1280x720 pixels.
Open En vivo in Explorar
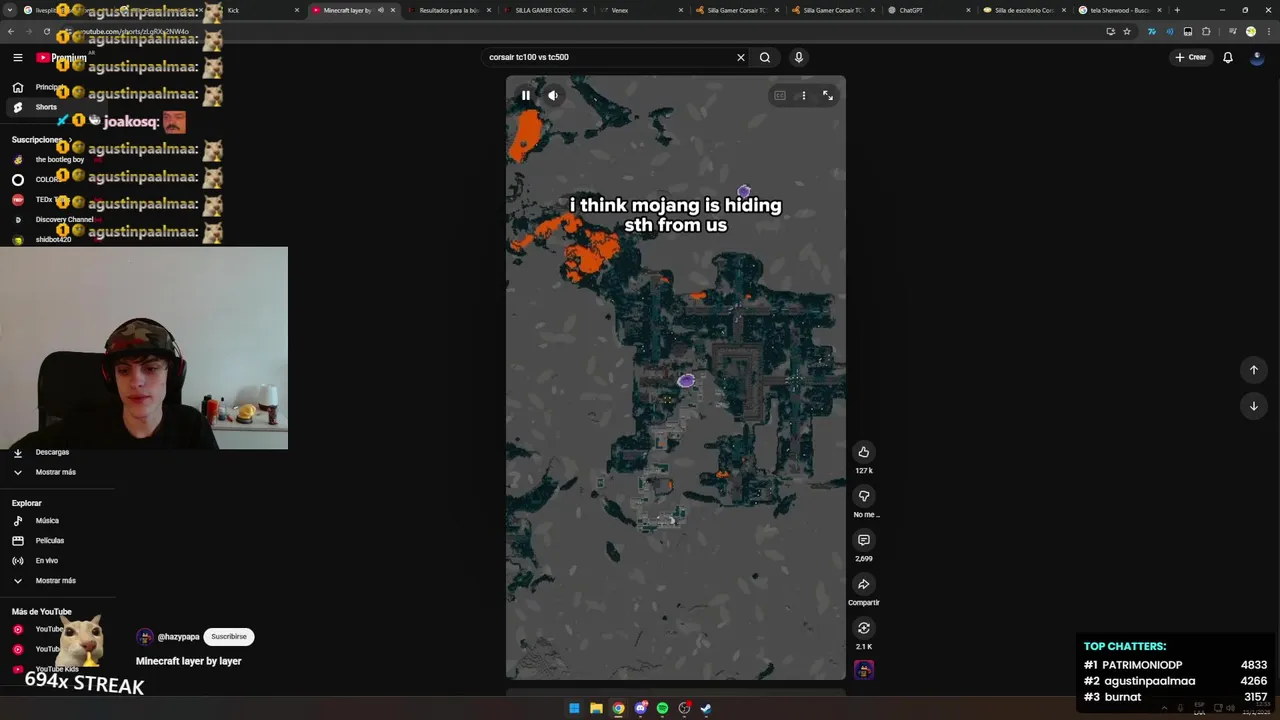point(47,561)
